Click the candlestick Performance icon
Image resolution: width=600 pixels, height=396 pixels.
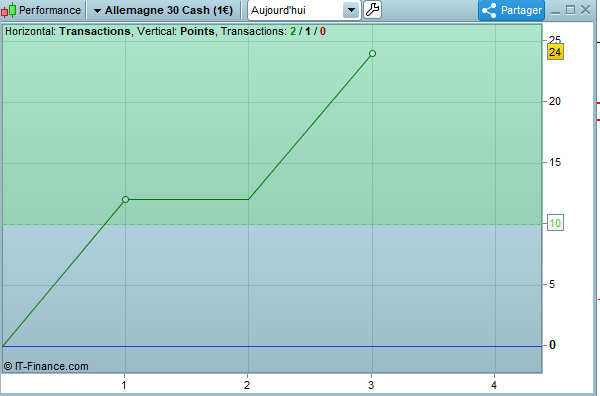click(8, 10)
